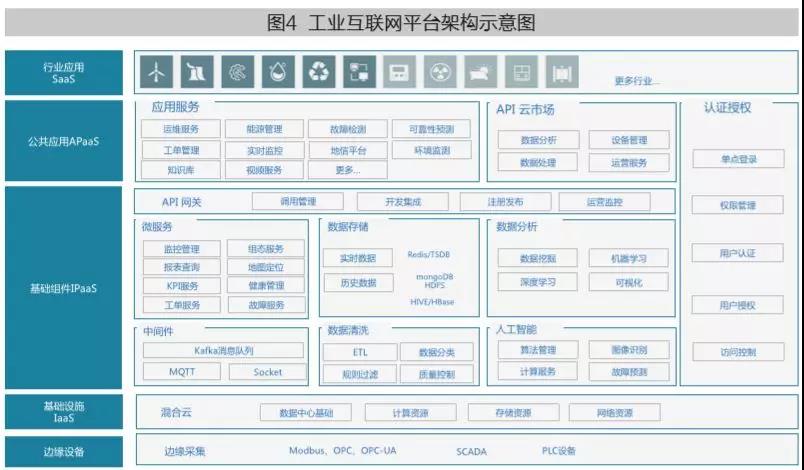Click 数据处理 in API 云市场
The height and width of the screenshot is (470, 804).
538,162
